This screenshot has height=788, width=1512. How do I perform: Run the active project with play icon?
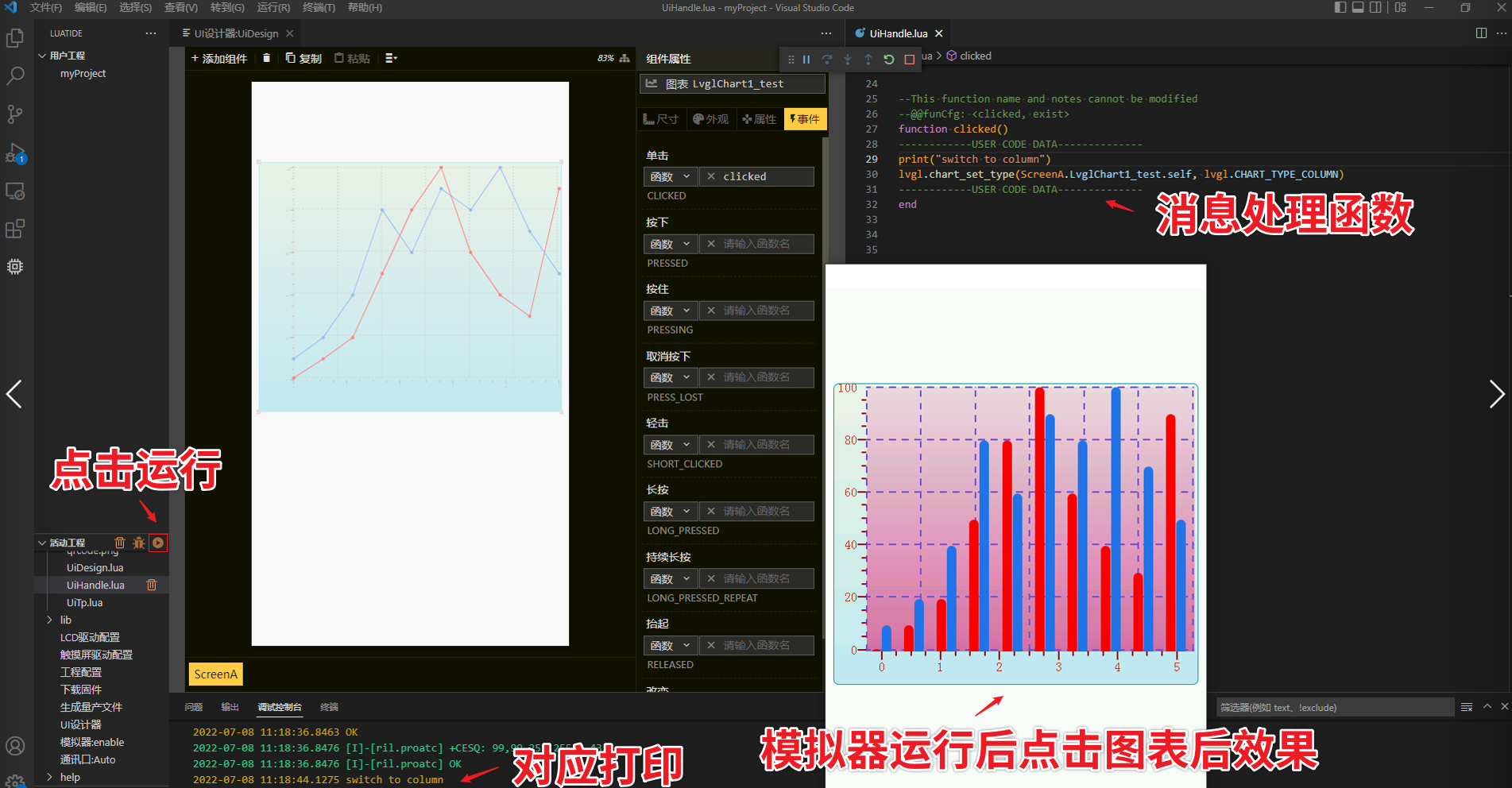click(158, 543)
